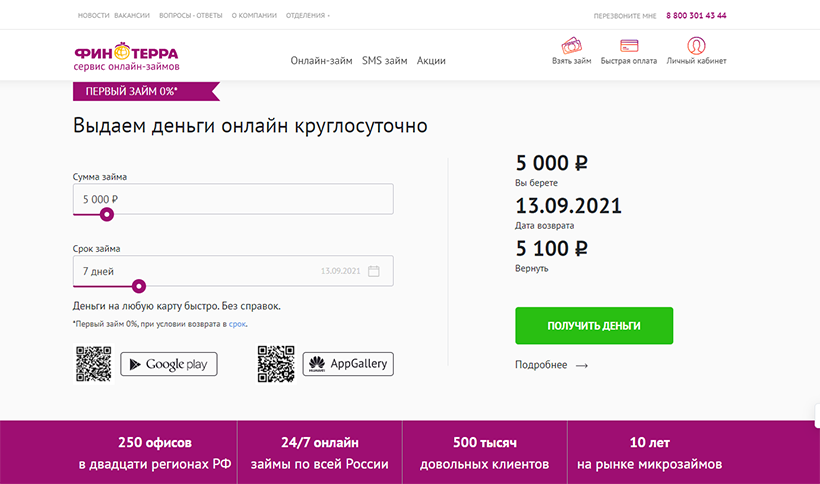Click the AppGallery QR code

(x=276, y=364)
